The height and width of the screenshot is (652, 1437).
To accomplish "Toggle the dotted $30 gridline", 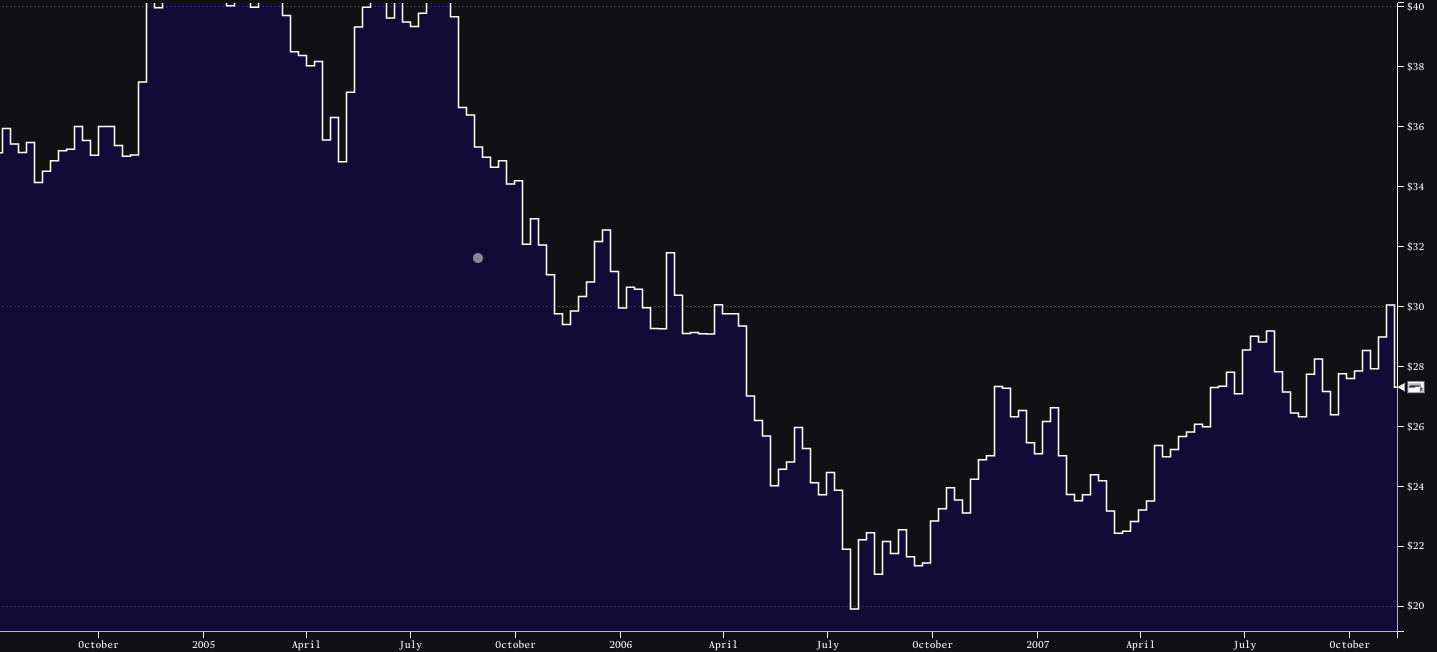I will coord(700,307).
